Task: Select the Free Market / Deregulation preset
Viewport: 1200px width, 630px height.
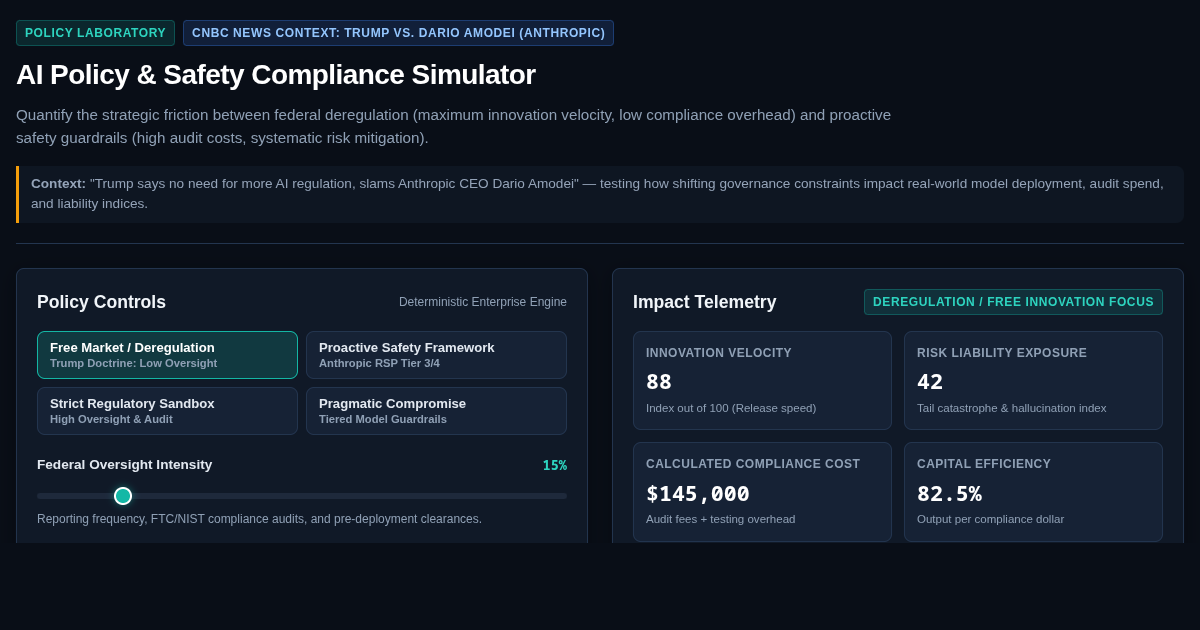Action: (167, 355)
